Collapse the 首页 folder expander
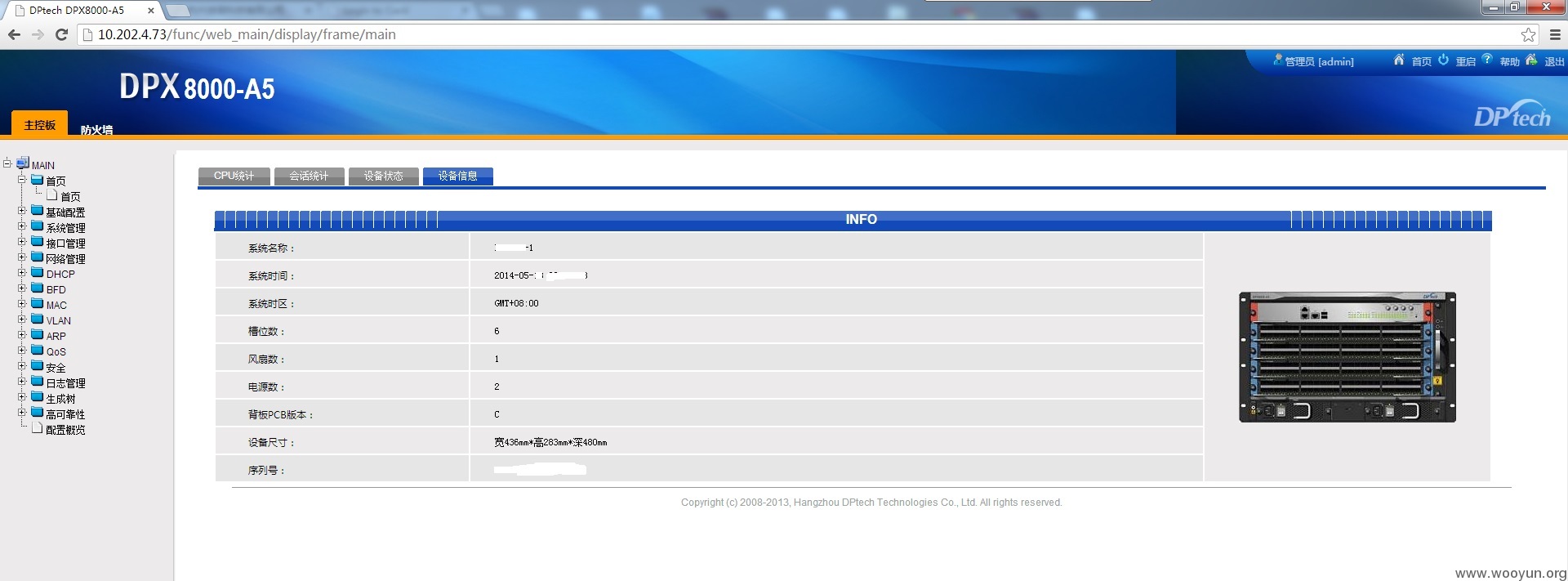Viewport: 1568px width, 581px height. pos(22,180)
